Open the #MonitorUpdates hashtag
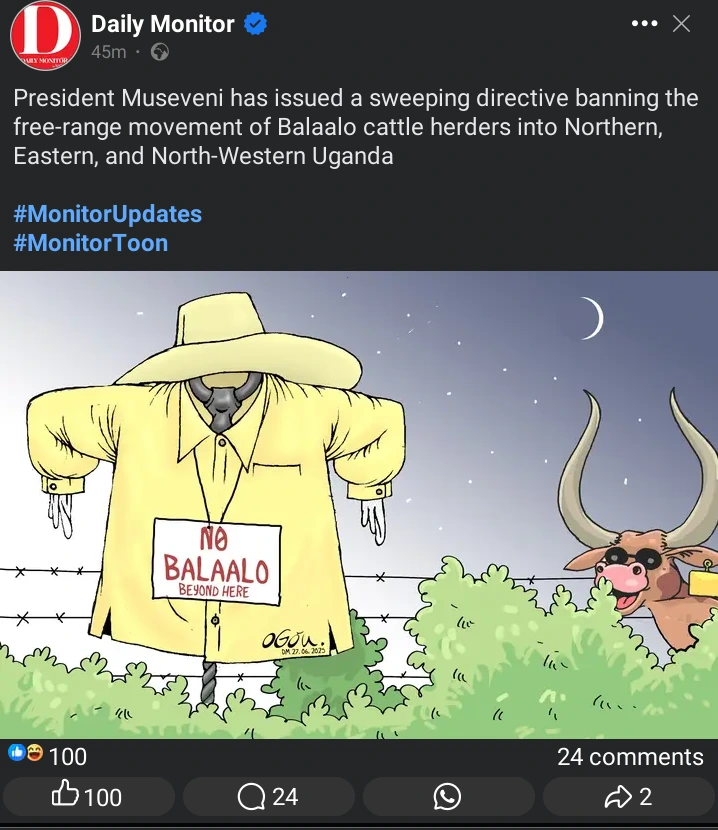Screen dimensions: 718x830 107,214
